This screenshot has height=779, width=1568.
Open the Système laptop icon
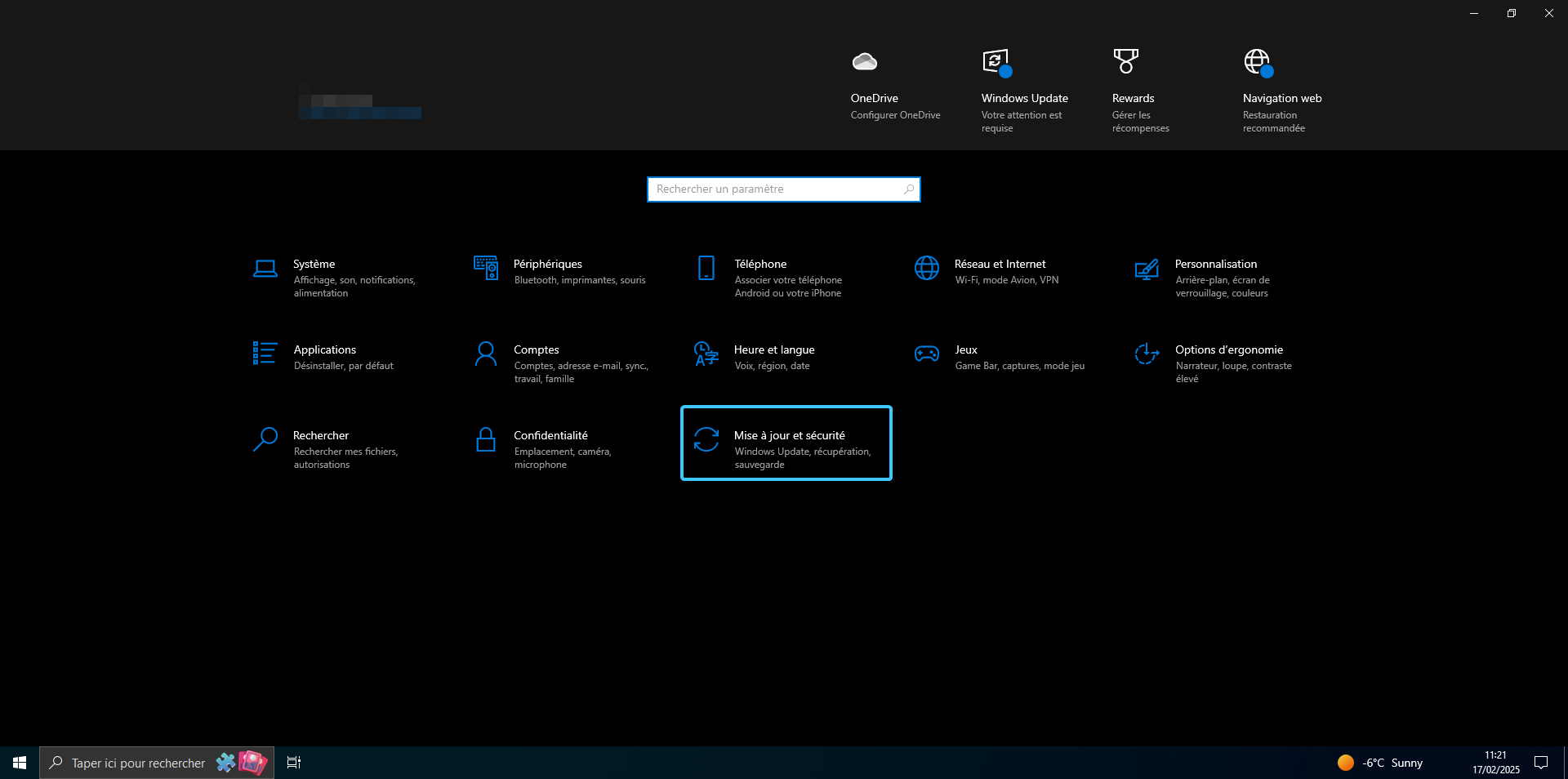tap(265, 269)
